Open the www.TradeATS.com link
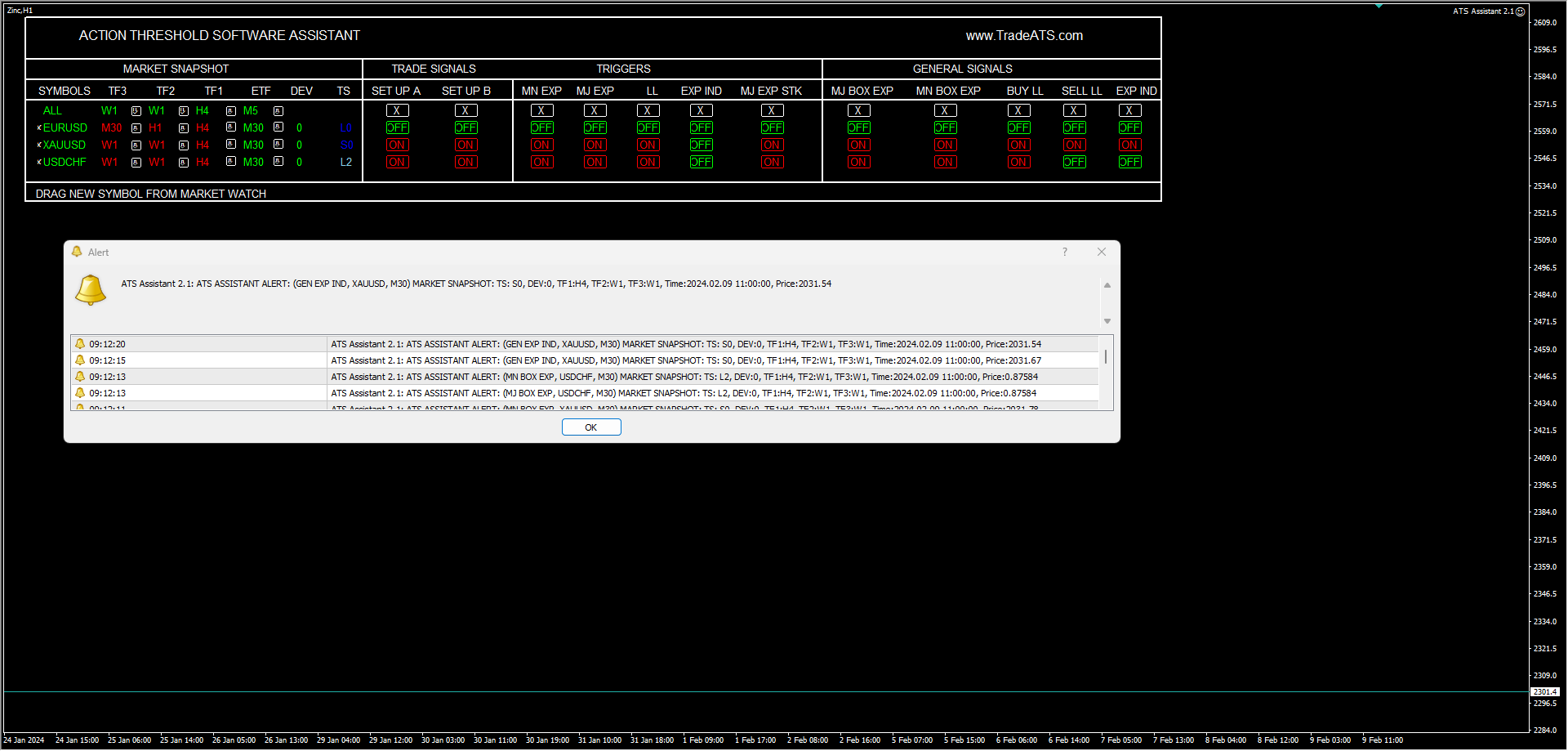The image size is (1568, 751). (1024, 36)
